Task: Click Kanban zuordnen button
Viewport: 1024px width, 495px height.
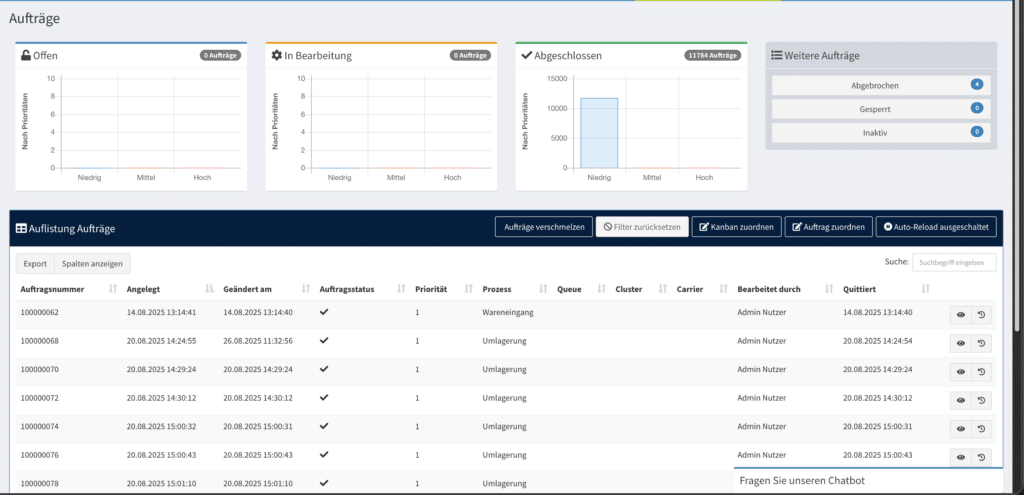Action: click(x=735, y=228)
